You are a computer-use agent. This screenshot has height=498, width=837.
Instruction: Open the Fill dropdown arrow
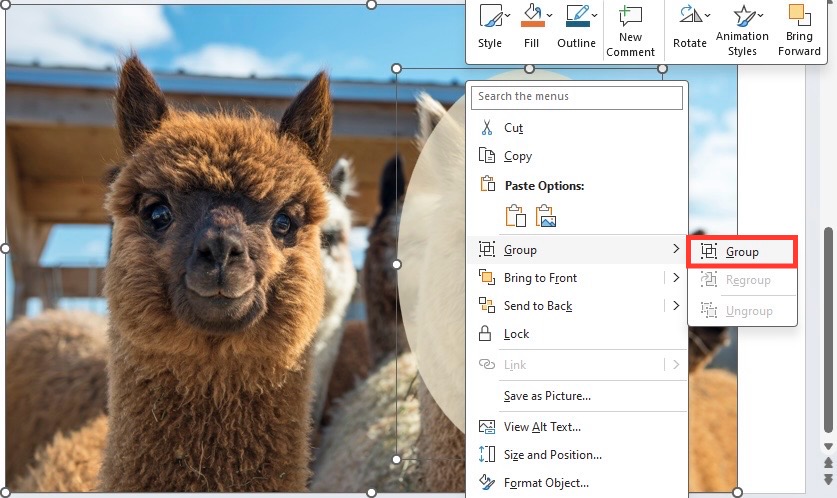pos(549,15)
